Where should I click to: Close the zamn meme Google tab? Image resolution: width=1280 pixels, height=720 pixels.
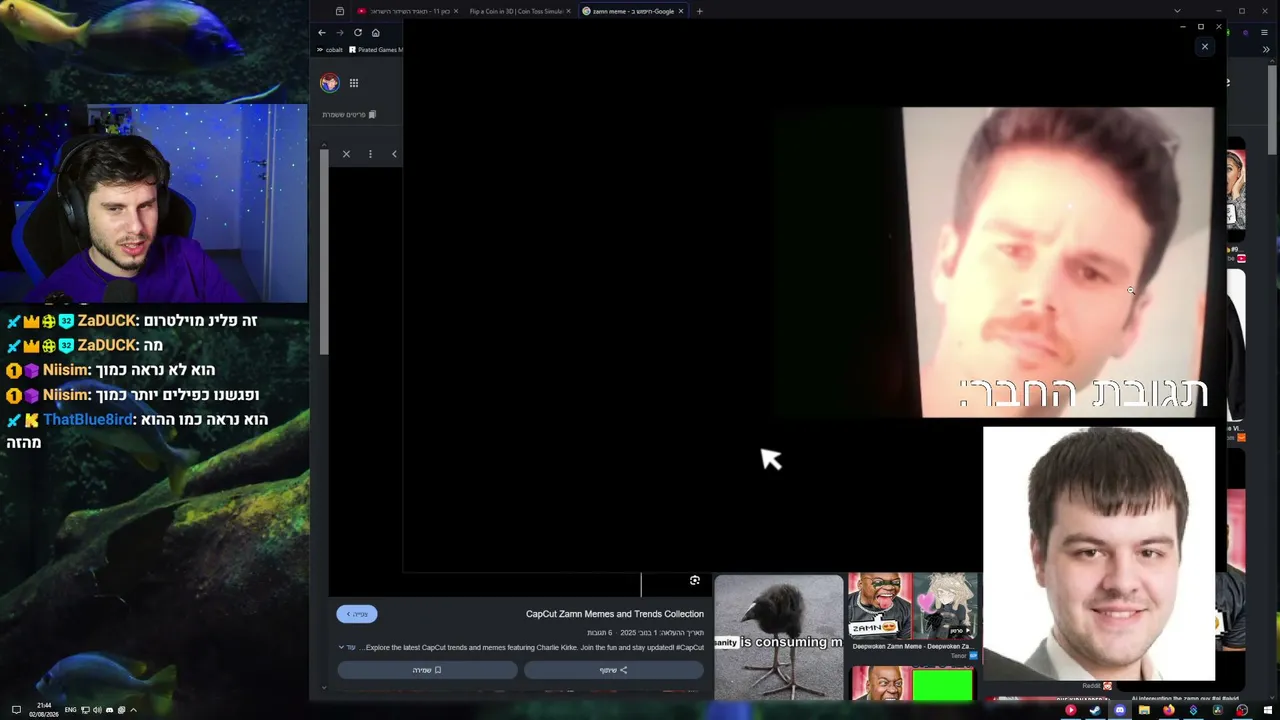coord(681,11)
